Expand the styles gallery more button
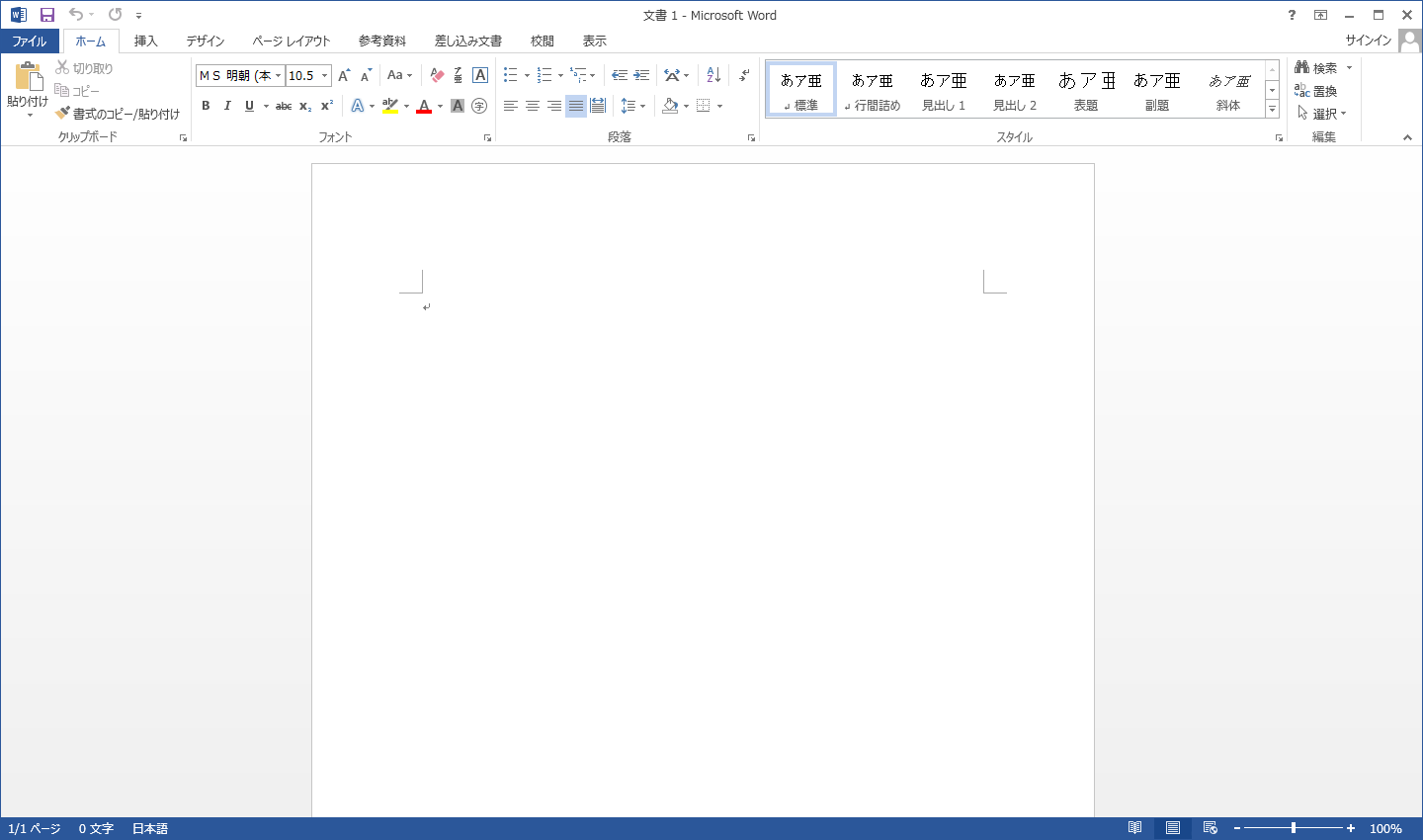1423x840 pixels. point(1272,110)
